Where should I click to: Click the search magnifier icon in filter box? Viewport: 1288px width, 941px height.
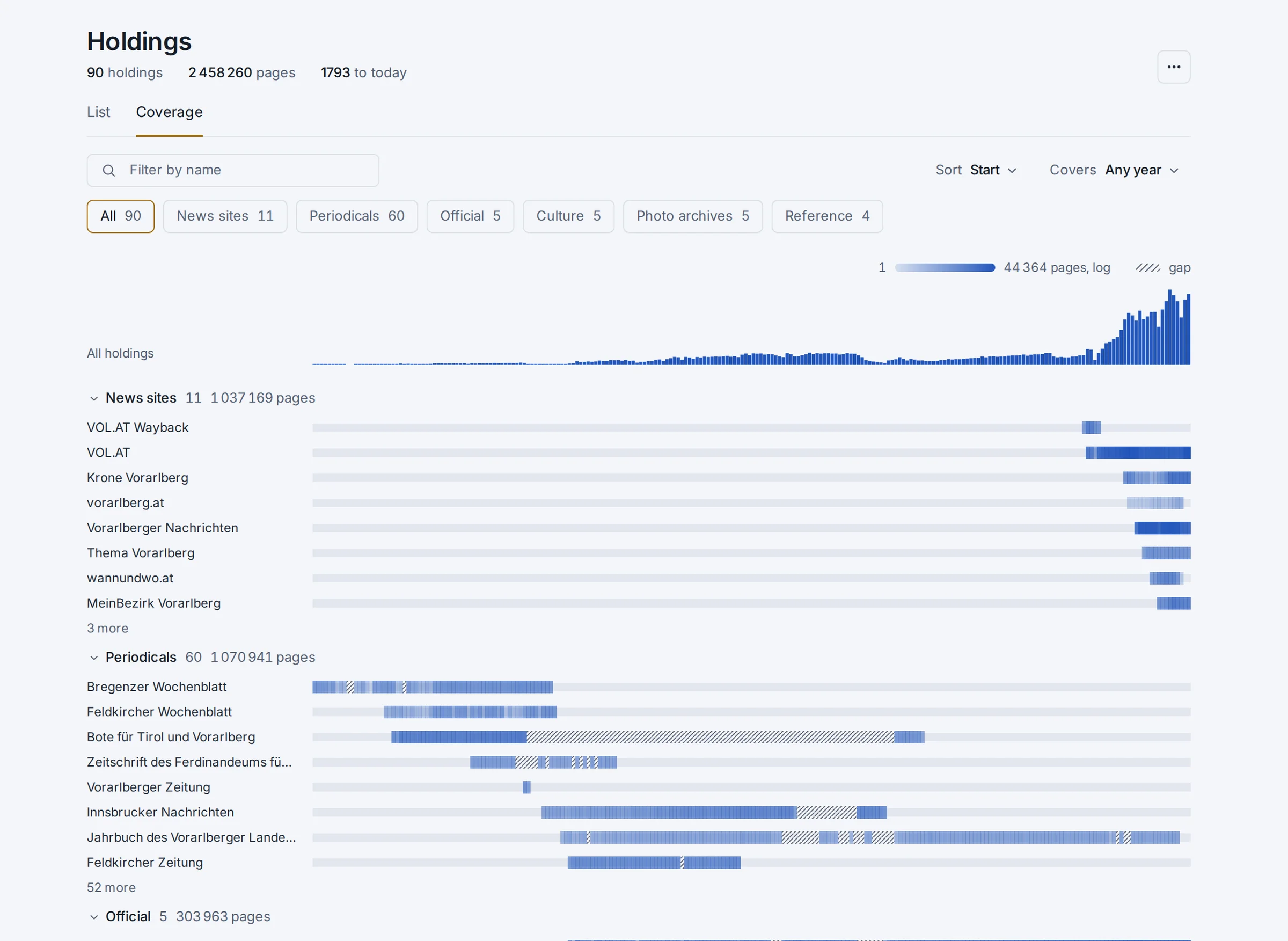click(x=109, y=170)
